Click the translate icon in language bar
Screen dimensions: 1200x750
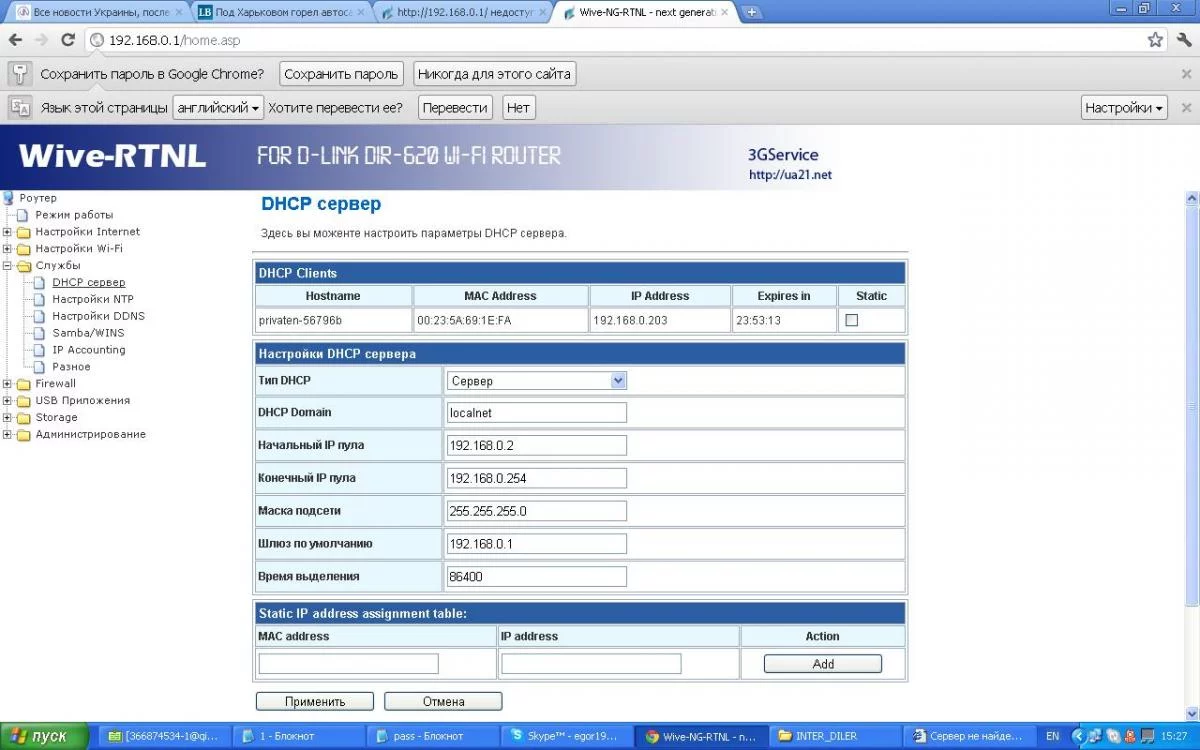click(x=19, y=107)
